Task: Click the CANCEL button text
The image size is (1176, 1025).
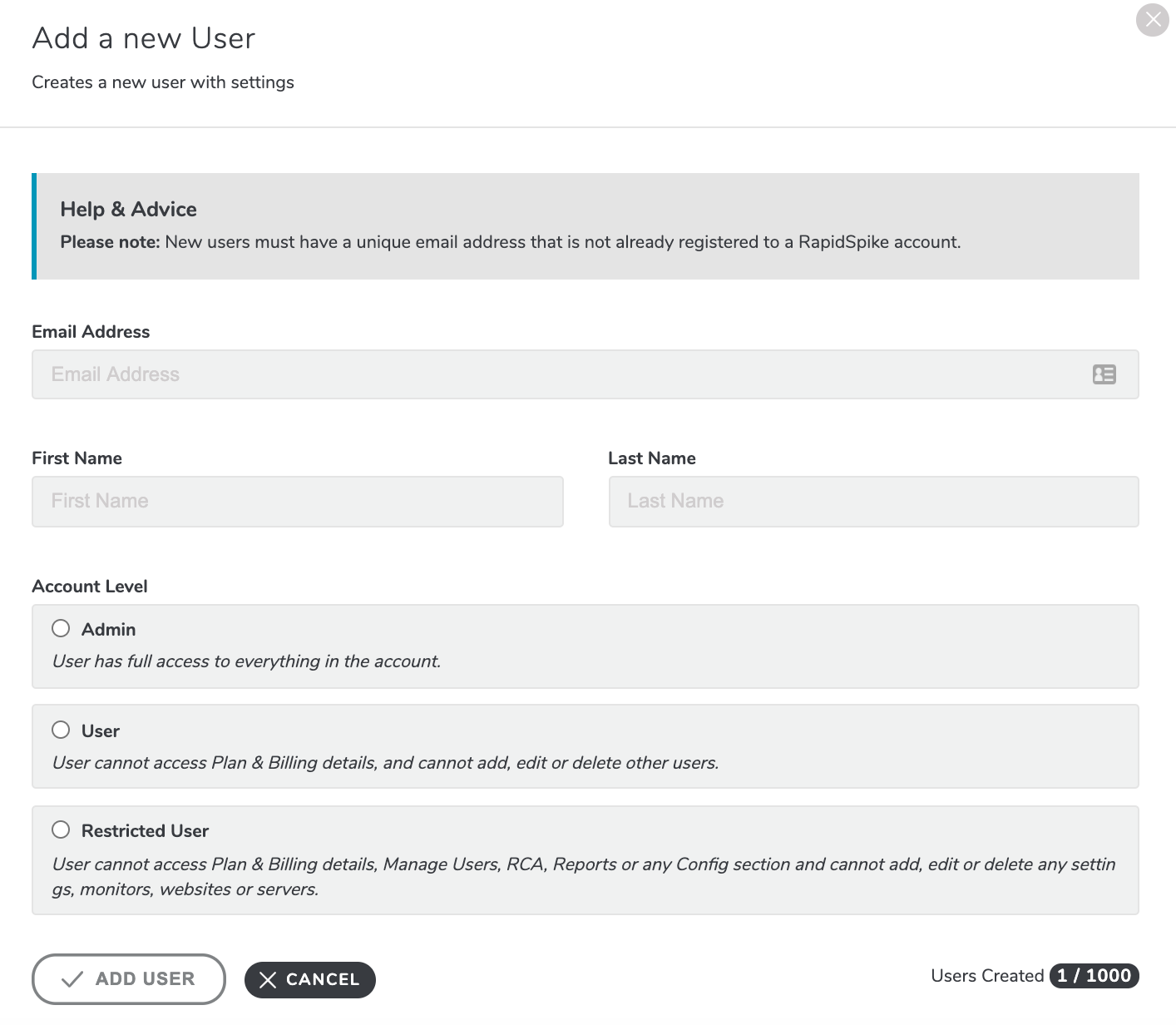Action: 323,980
